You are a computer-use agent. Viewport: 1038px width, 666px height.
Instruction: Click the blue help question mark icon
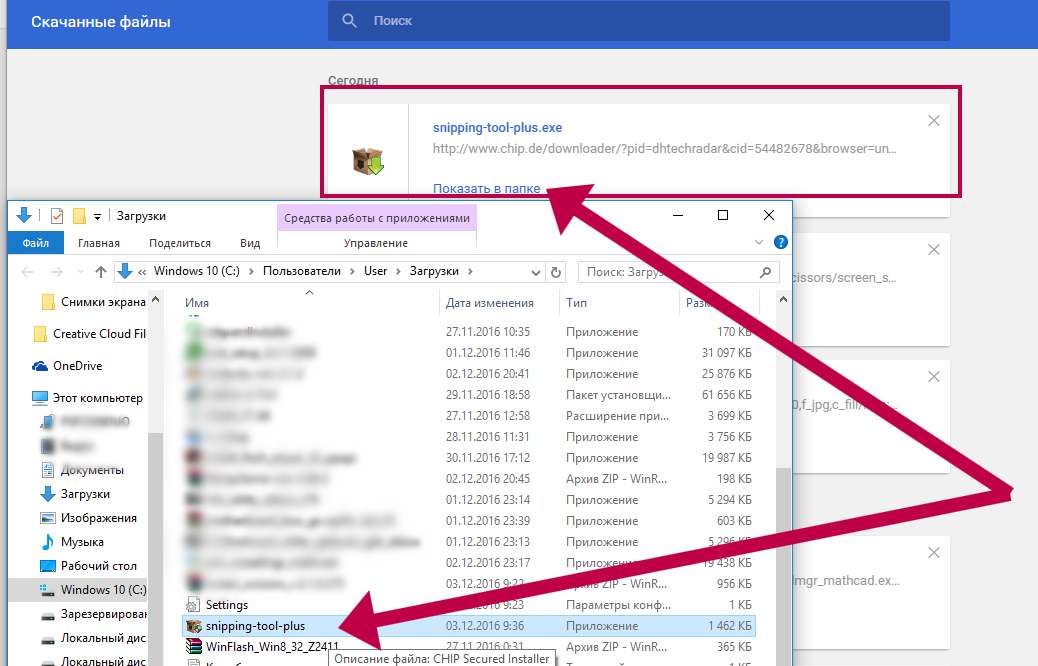click(x=780, y=242)
